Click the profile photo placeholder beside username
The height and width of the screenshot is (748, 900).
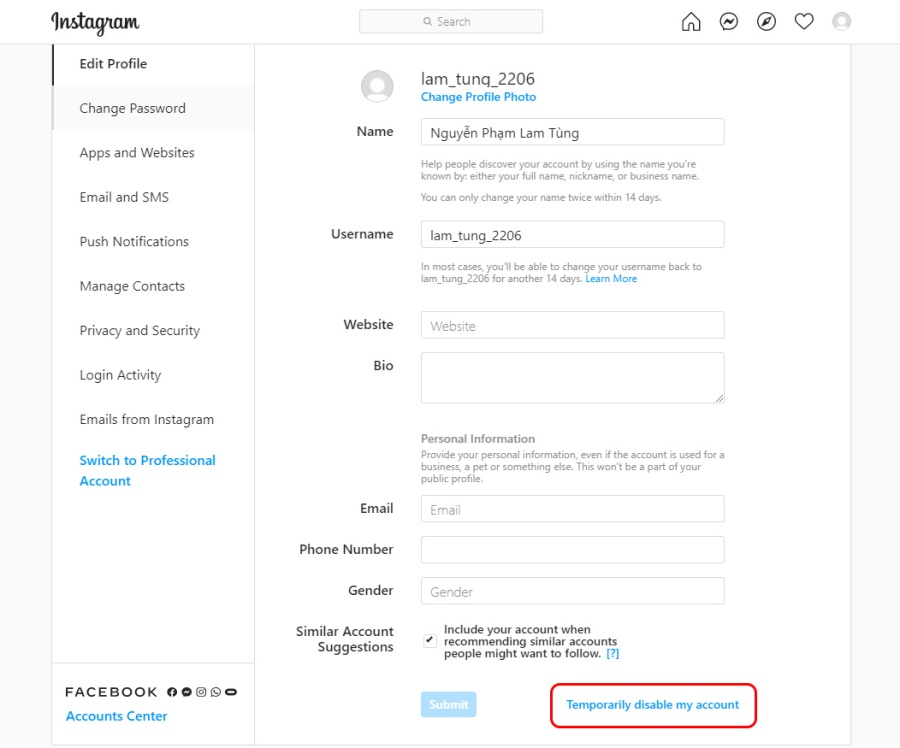tap(377, 87)
